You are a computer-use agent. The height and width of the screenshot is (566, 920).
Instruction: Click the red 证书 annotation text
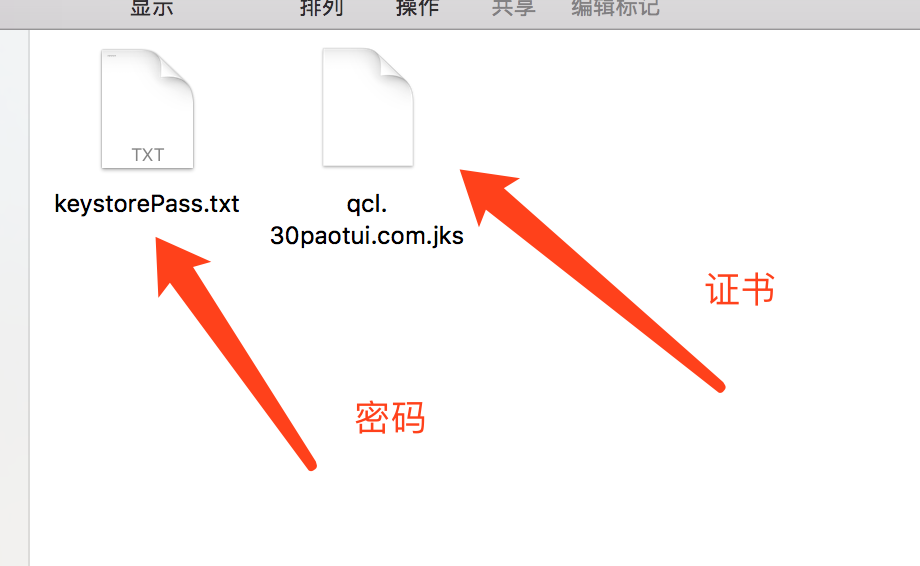[740, 289]
